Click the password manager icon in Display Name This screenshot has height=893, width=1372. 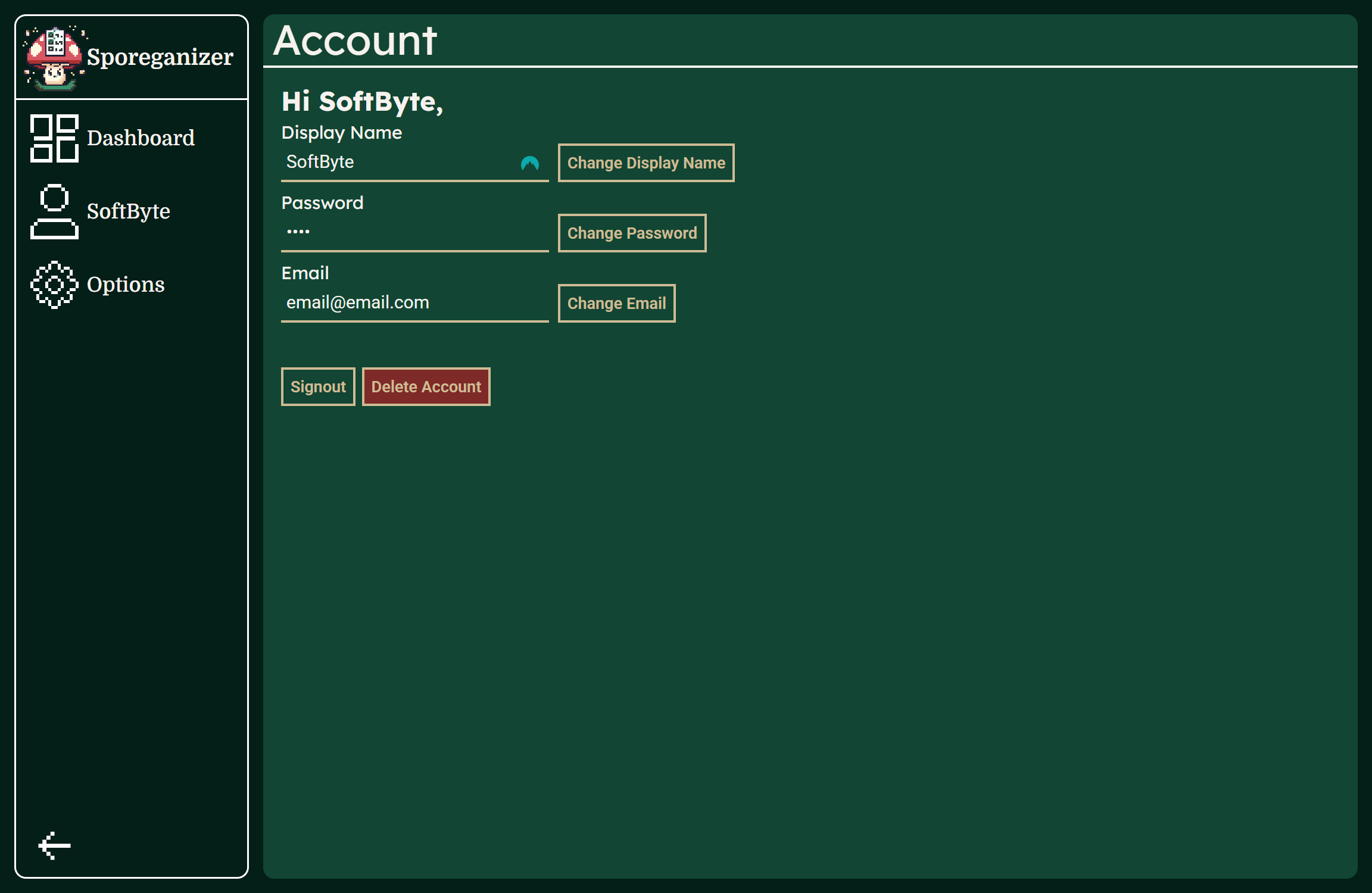[x=529, y=163]
